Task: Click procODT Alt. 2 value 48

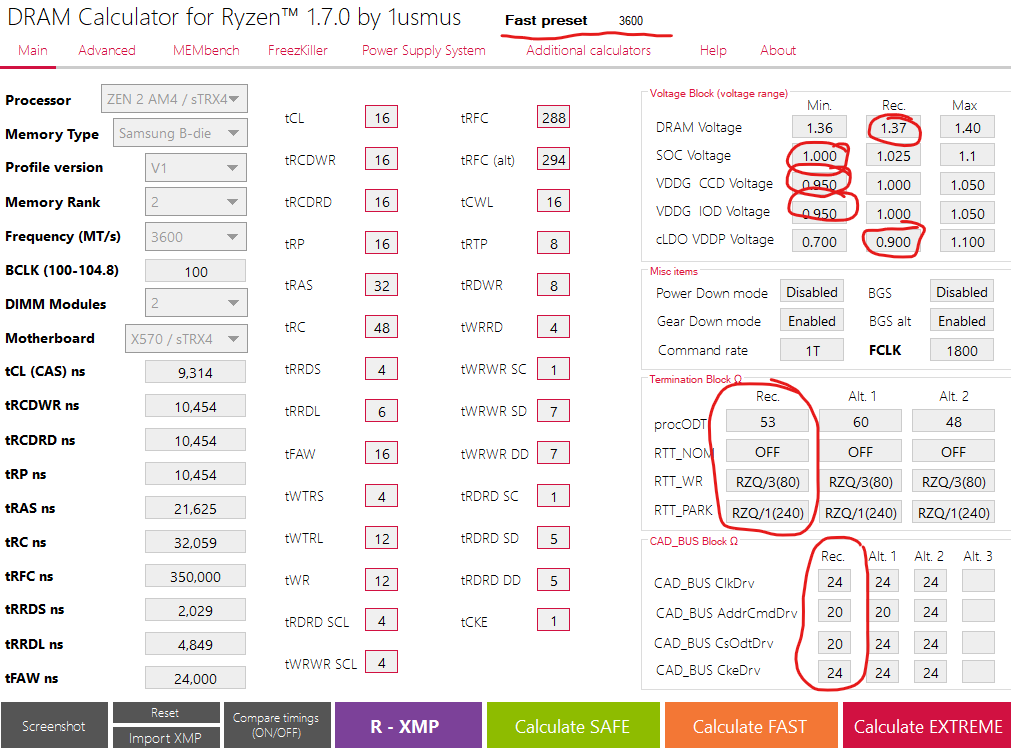Action: [x=953, y=422]
